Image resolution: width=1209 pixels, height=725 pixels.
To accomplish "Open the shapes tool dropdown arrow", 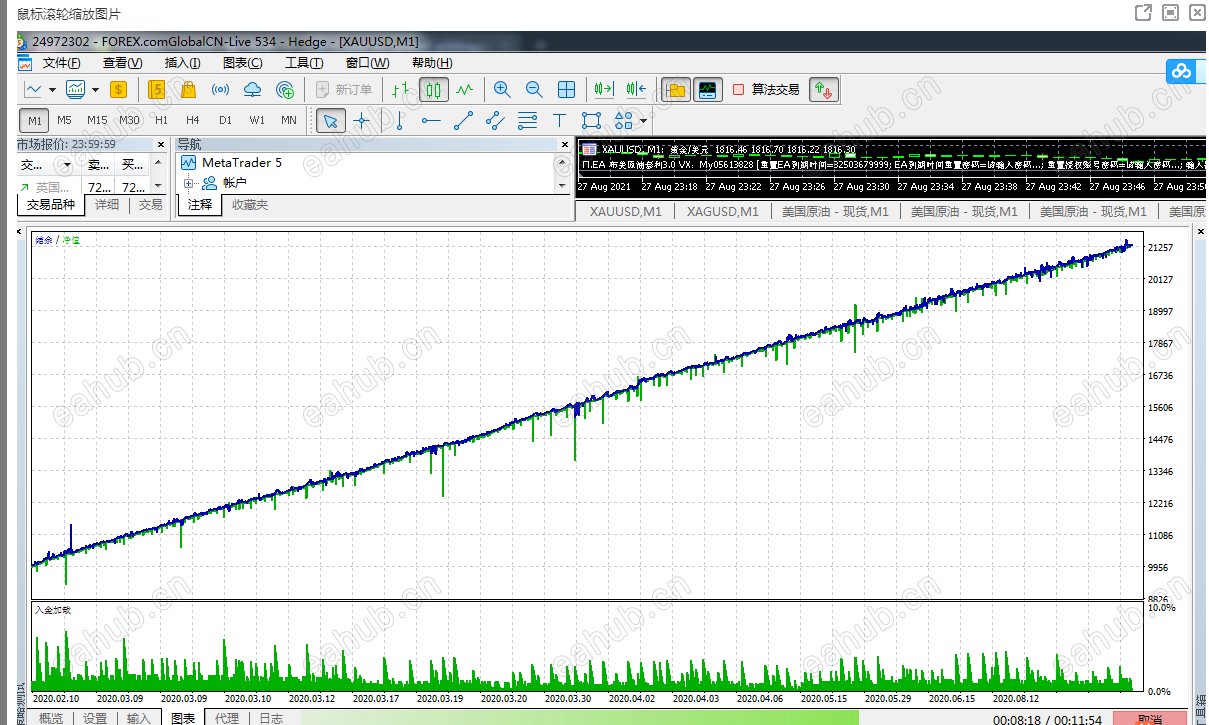I will point(643,121).
